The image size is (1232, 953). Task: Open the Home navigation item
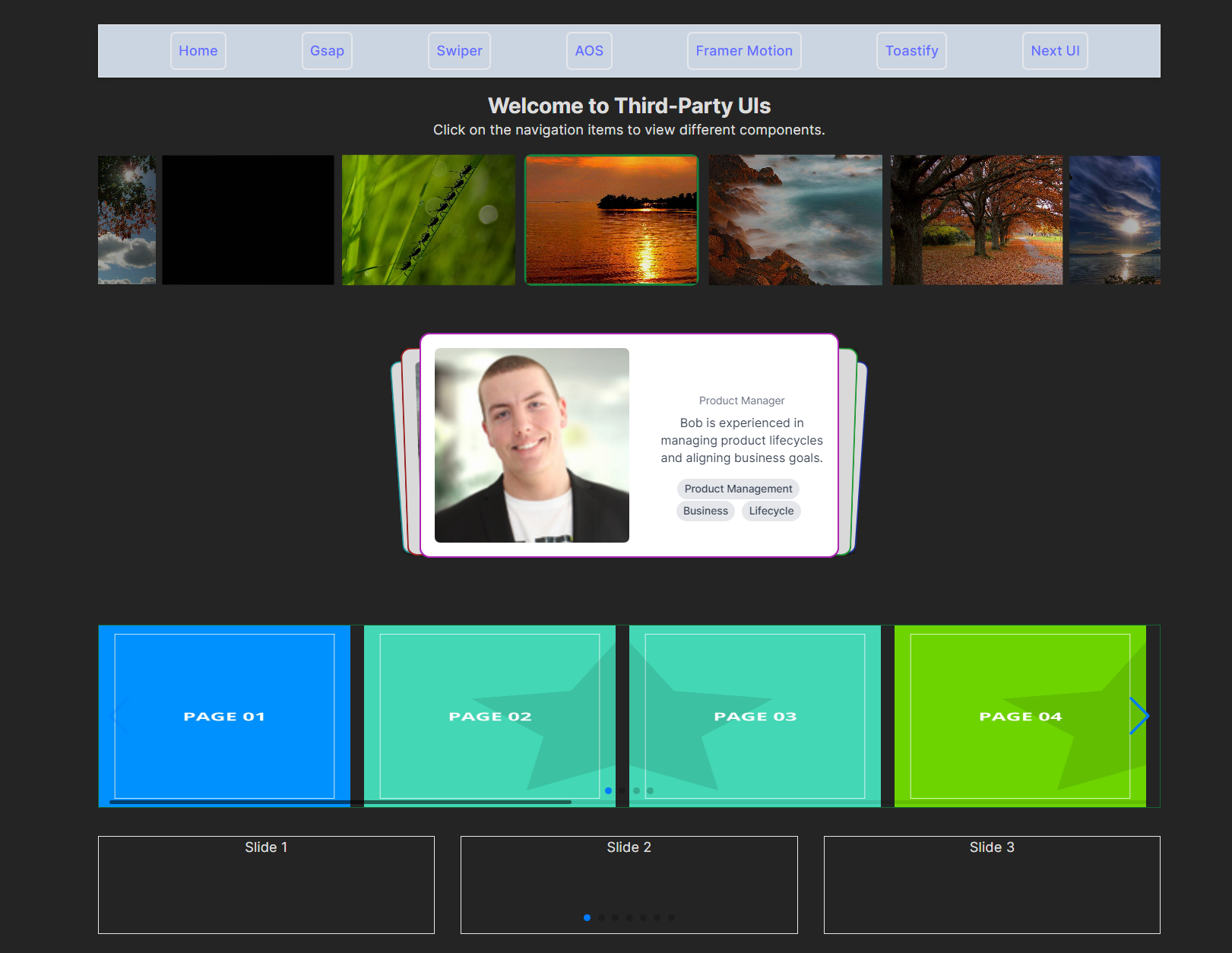point(198,51)
